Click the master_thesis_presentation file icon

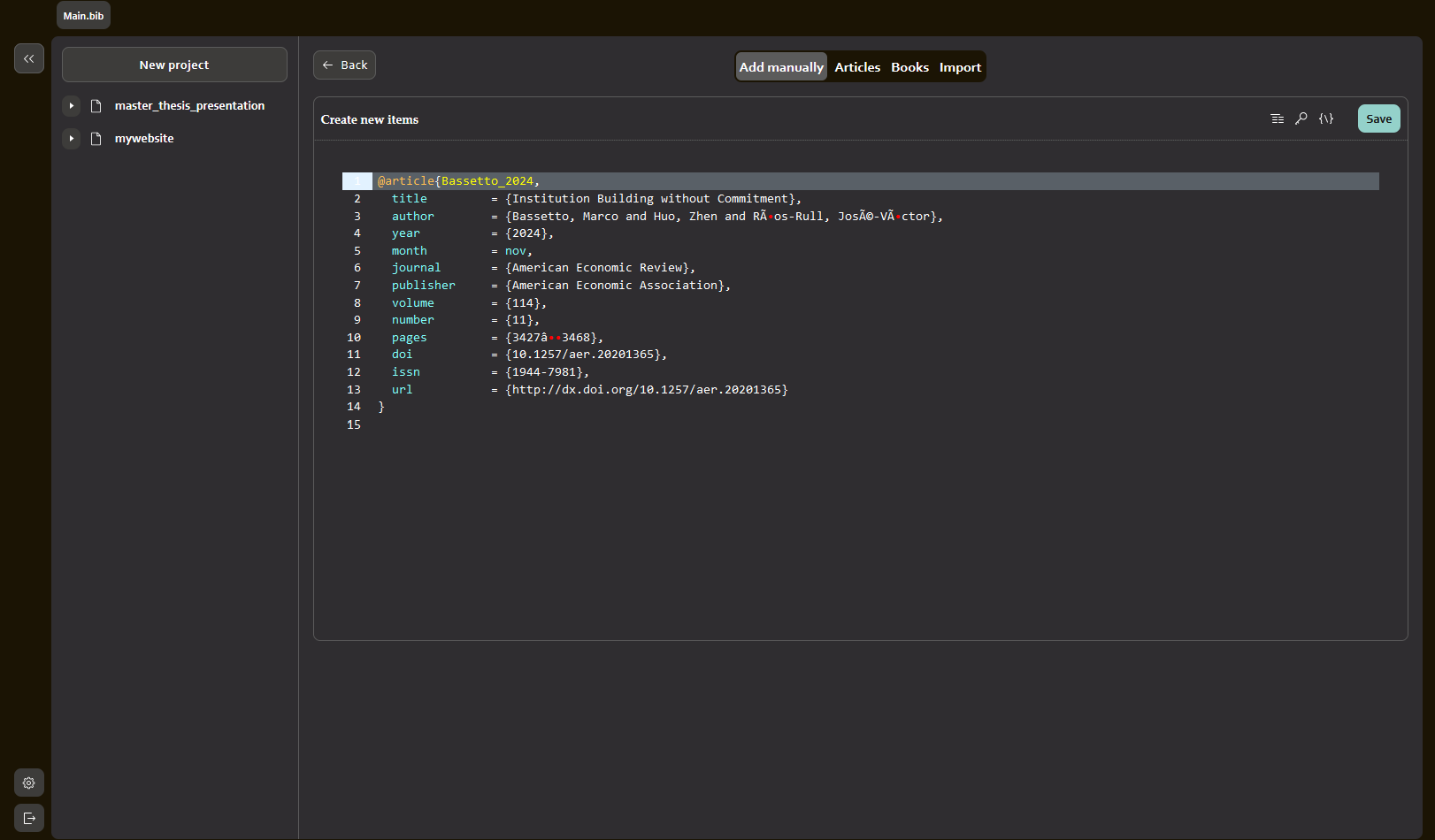click(x=96, y=106)
